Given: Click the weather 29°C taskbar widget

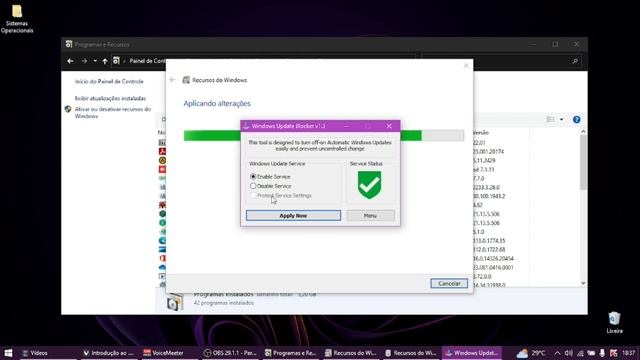Looking at the screenshot, I should (531, 353).
